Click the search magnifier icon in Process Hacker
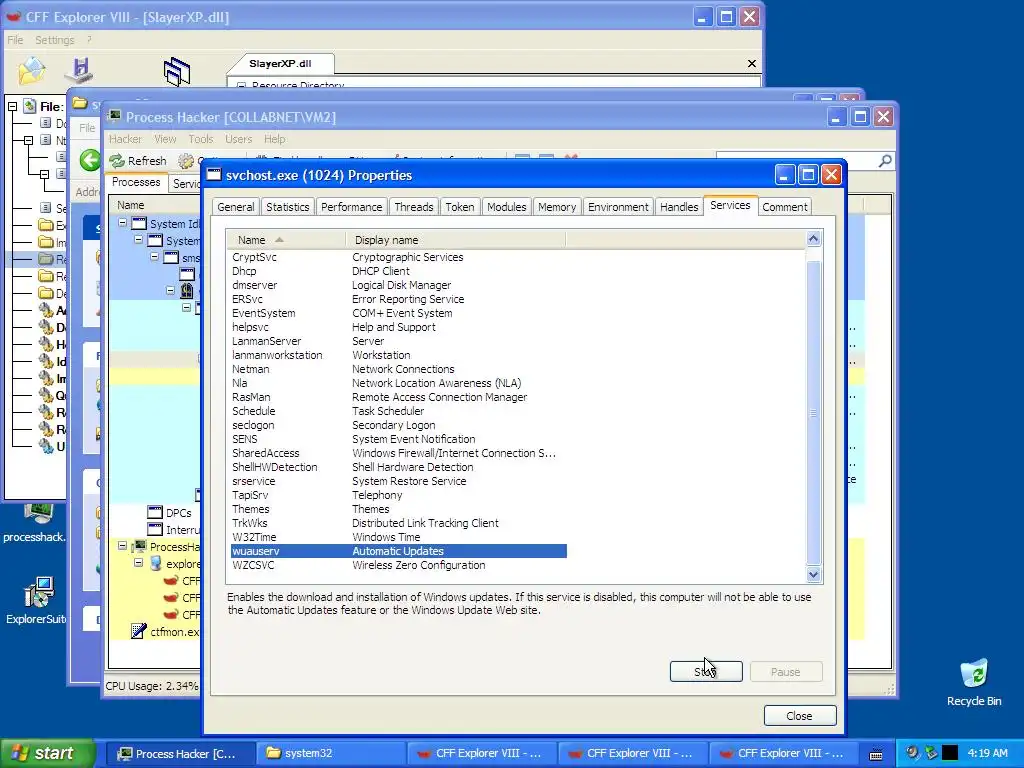This screenshot has width=1024, height=768. coord(886,161)
